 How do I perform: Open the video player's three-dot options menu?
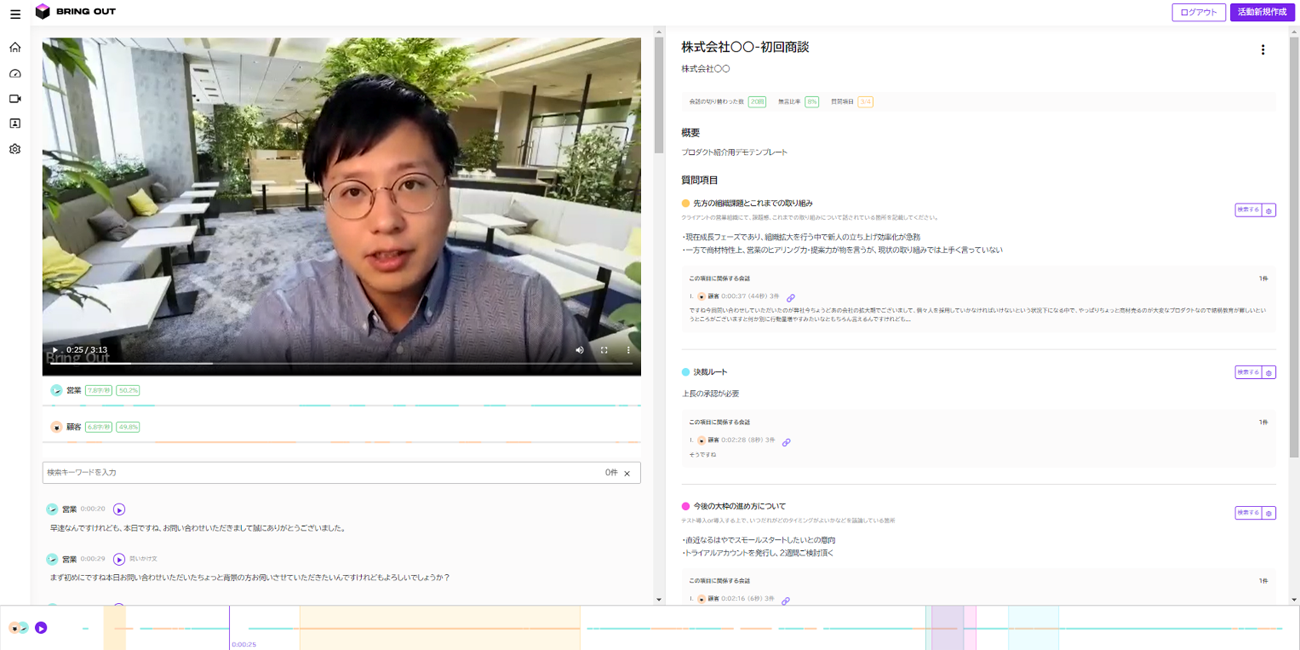pyautogui.click(x=628, y=350)
